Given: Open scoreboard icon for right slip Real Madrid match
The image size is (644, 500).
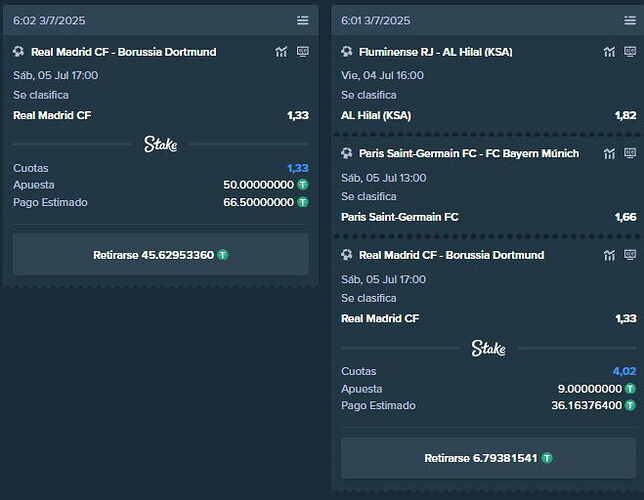Looking at the screenshot, I should point(630,255).
